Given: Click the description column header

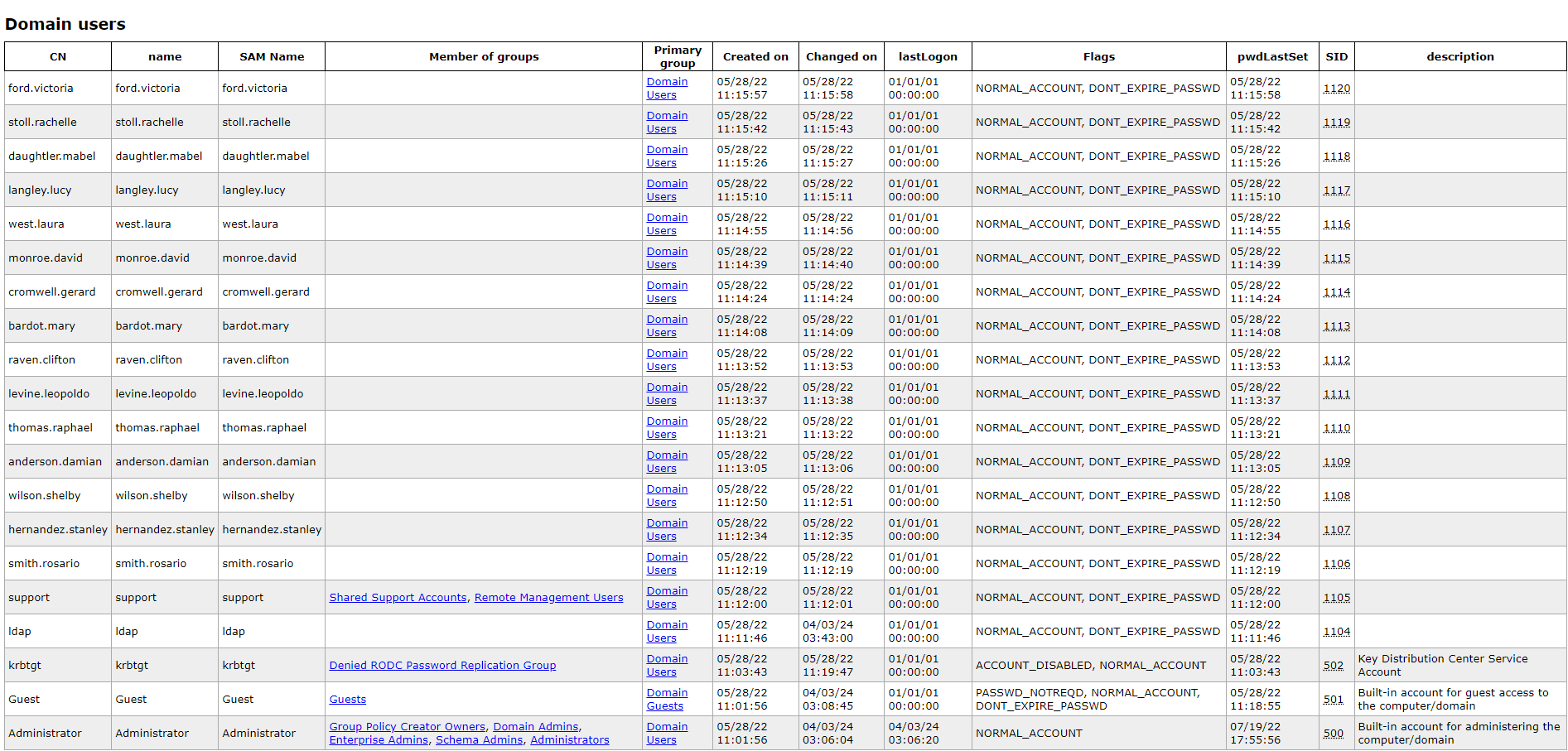Looking at the screenshot, I should 1460,57.
